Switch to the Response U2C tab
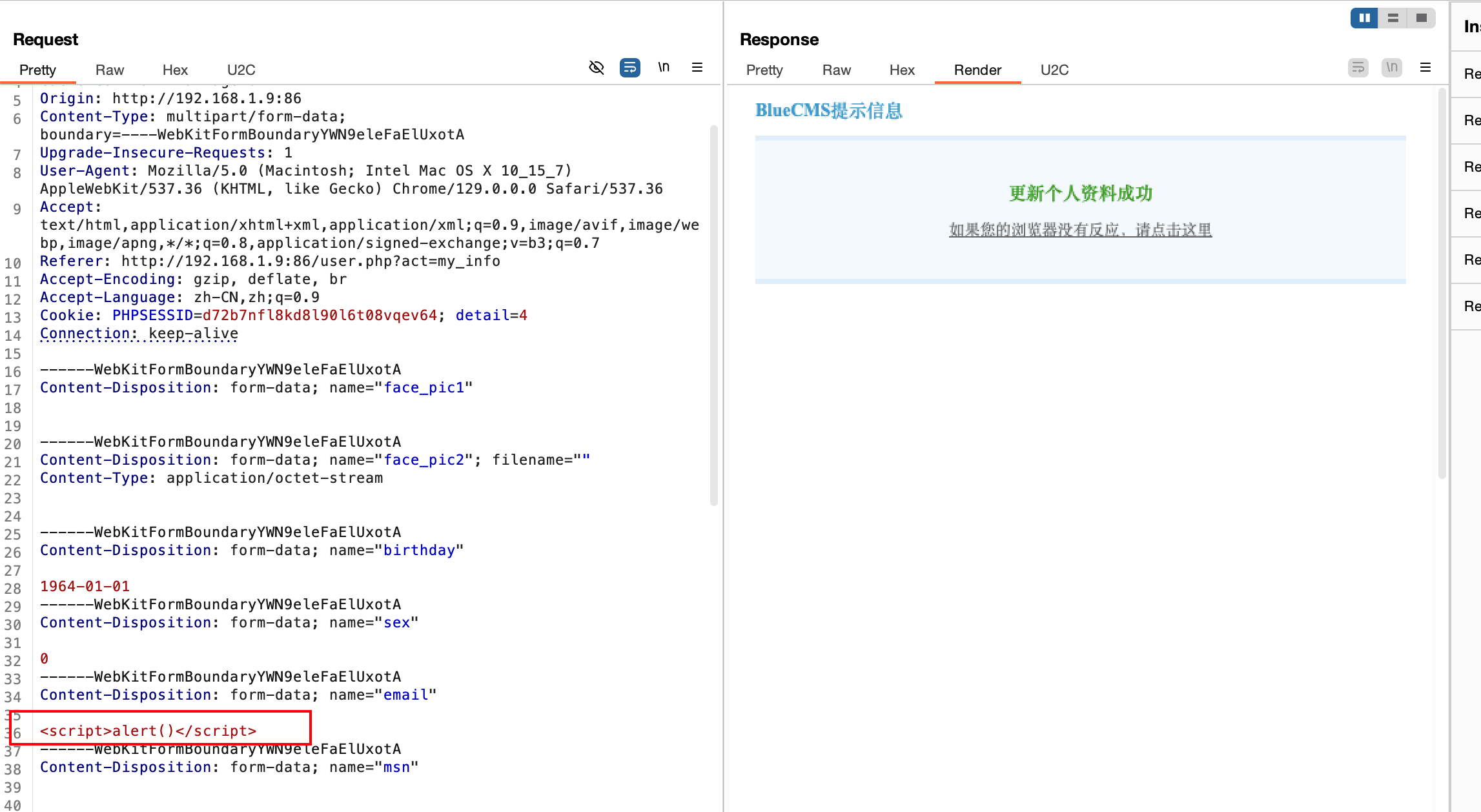1481x812 pixels. point(1055,70)
